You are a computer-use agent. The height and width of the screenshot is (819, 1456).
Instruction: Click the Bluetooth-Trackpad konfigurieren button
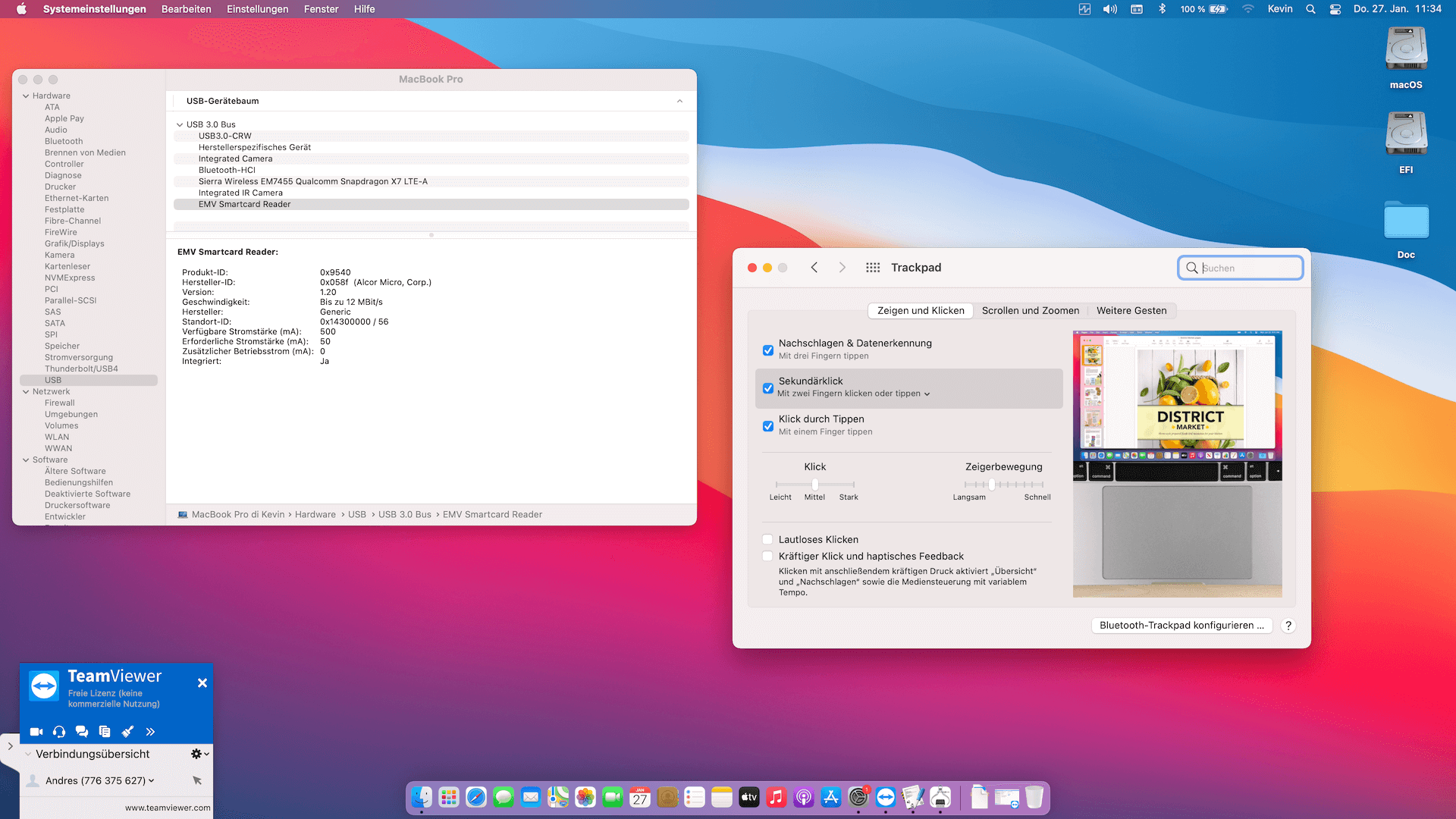(x=1181, y=626)
